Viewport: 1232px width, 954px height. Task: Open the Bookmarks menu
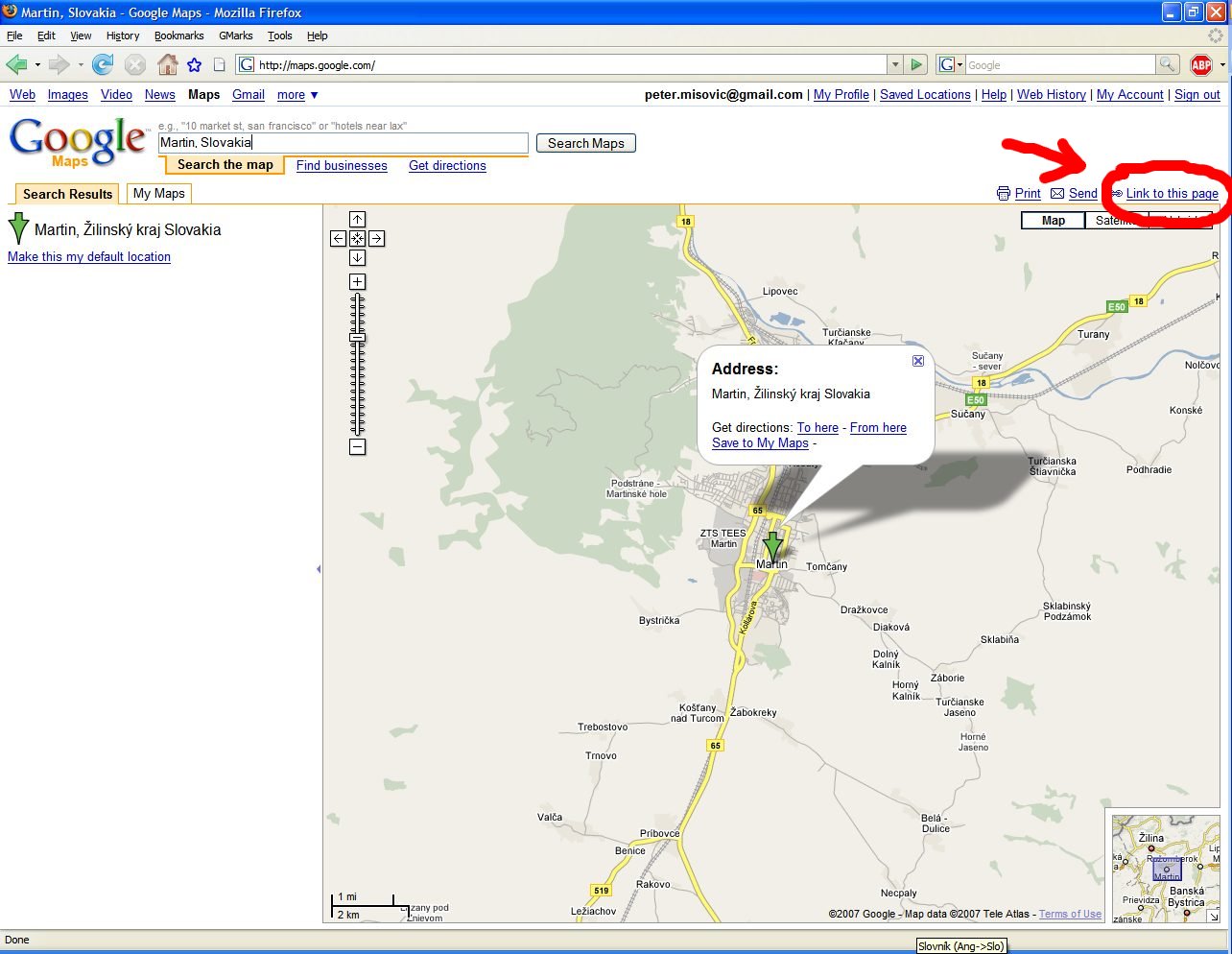[178, 36]
